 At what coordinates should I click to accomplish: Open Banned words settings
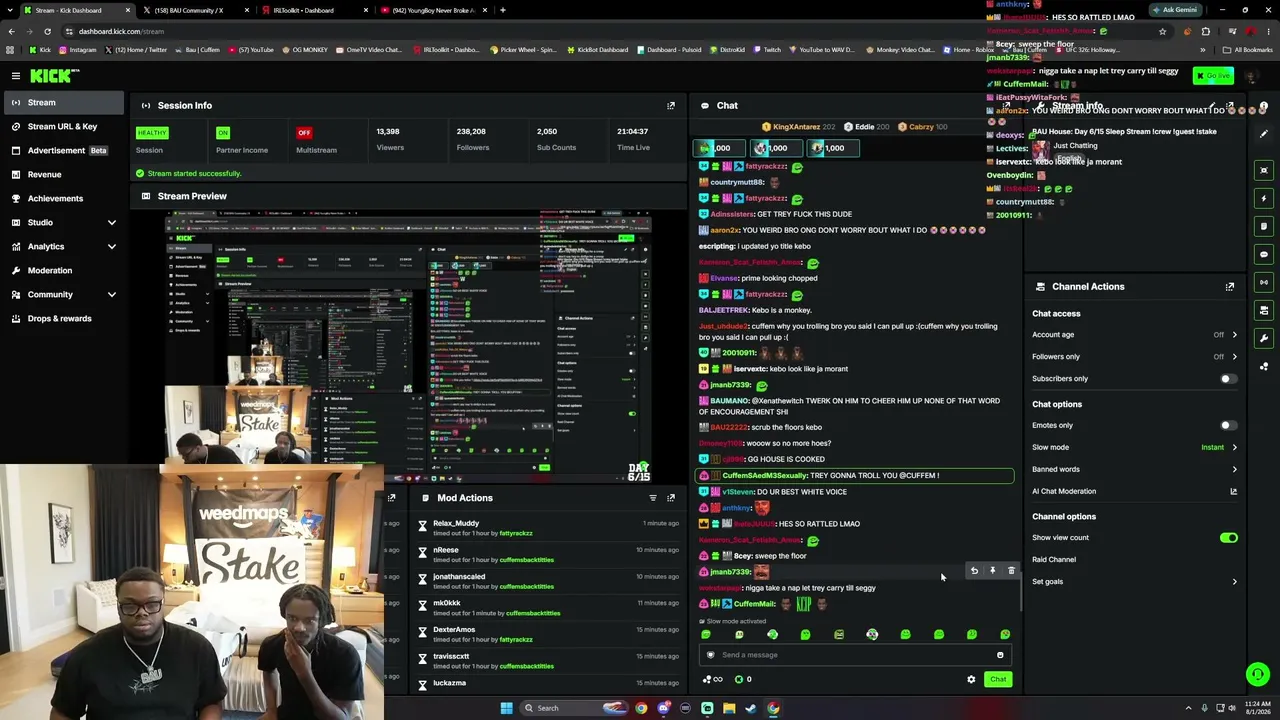tap(1134, 469)
